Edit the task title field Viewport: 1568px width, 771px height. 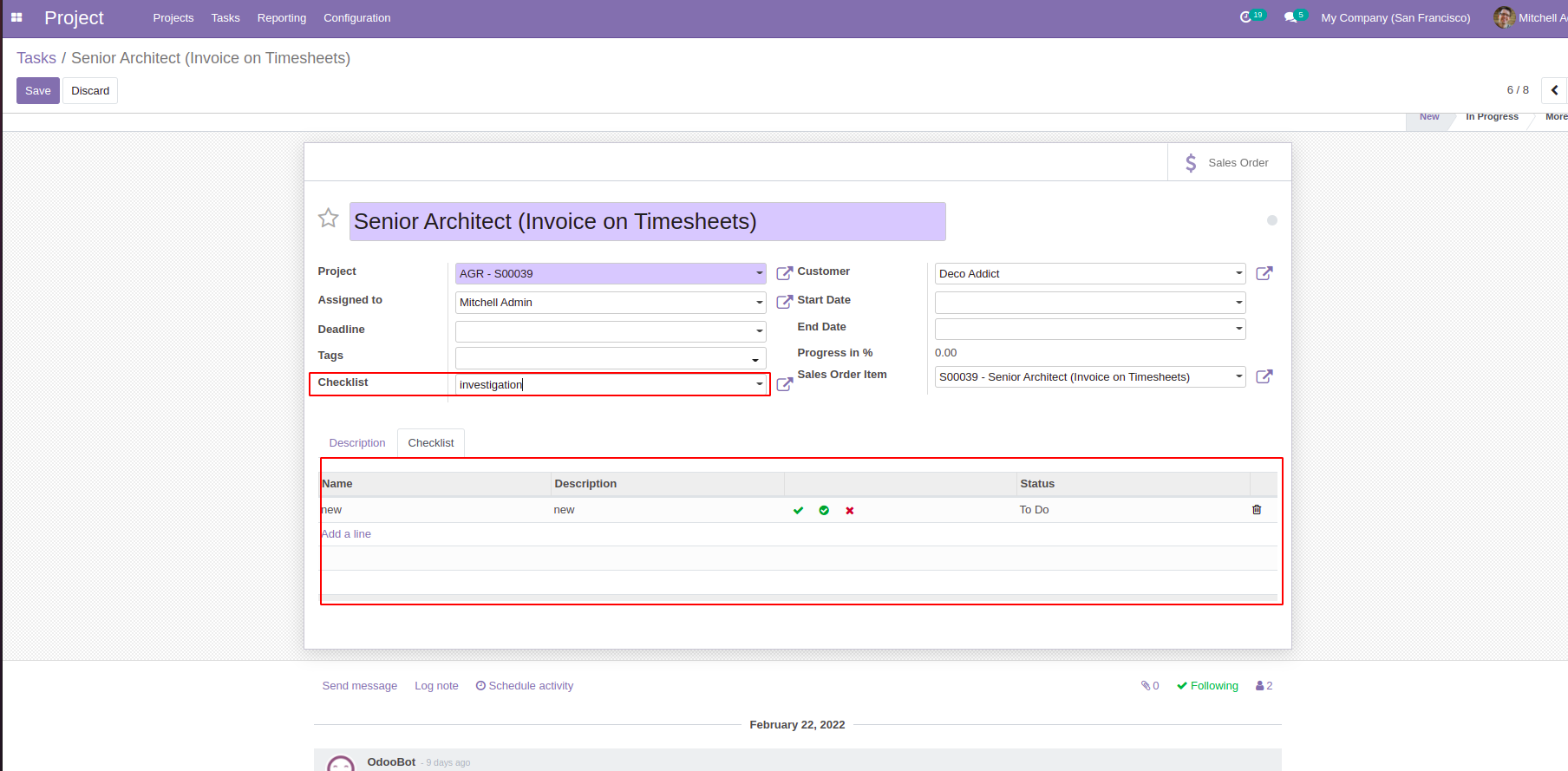[x=647, y=222]
